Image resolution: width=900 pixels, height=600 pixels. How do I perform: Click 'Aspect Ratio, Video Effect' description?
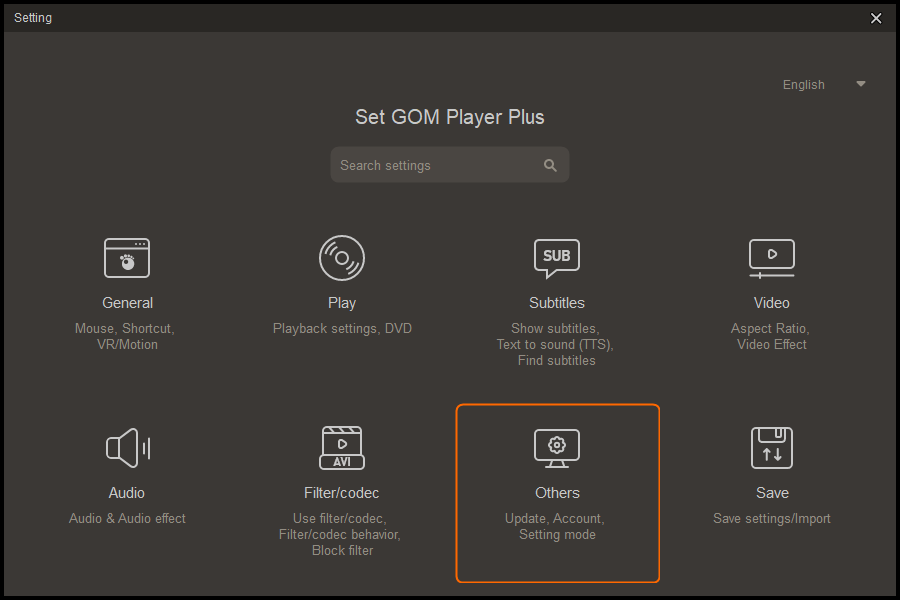click(x=771, y=336)
